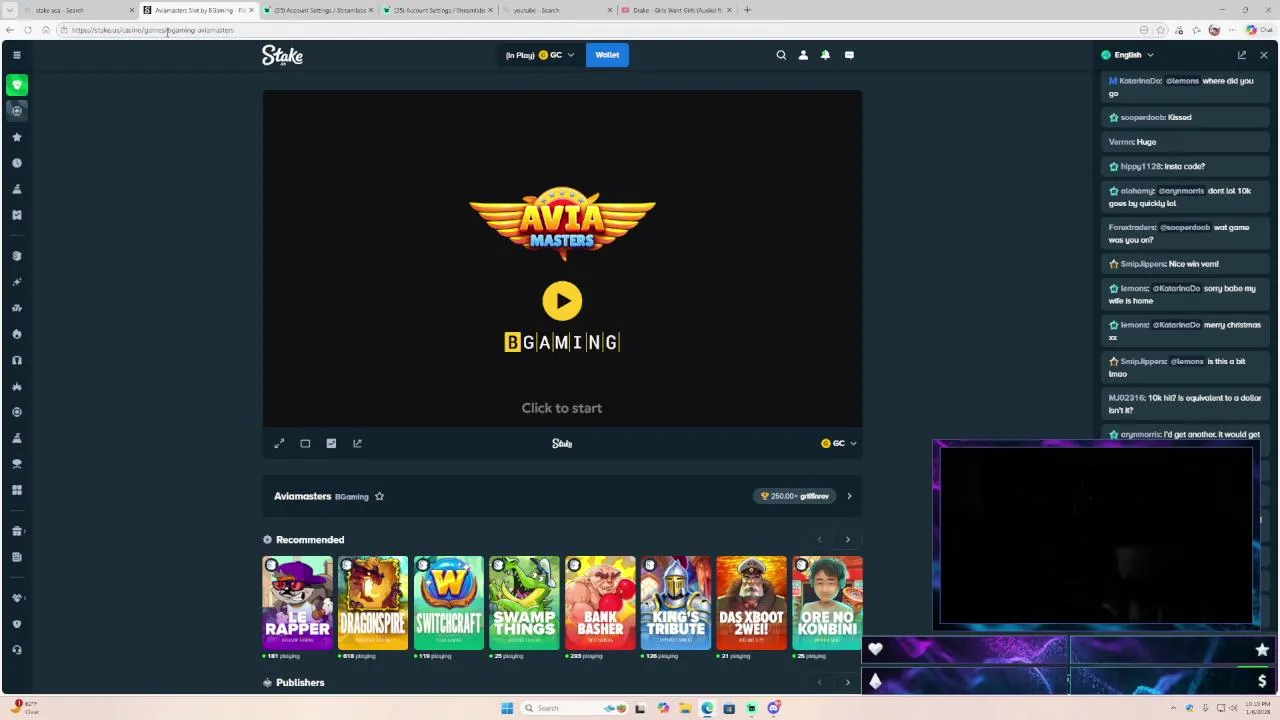Open the GC currency selector below game
Image resolution: width=1280 pixels, height=720 pixels.
[839, 443]
